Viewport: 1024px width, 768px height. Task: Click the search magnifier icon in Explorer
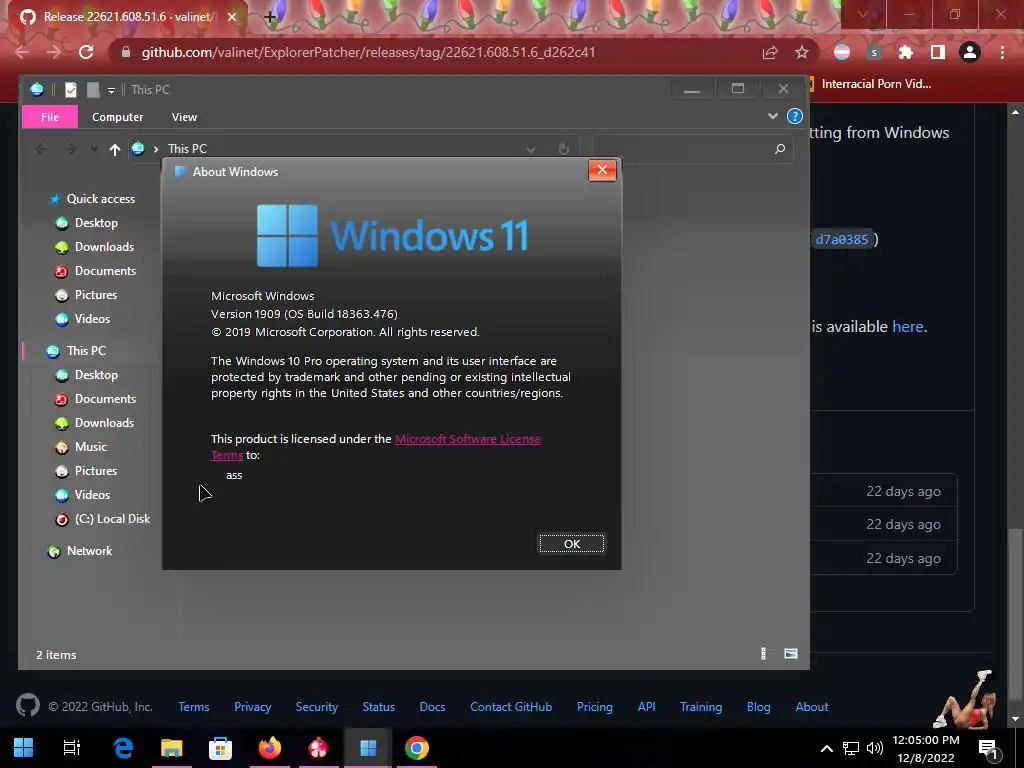pyautogui.click(x=780, y=149)
